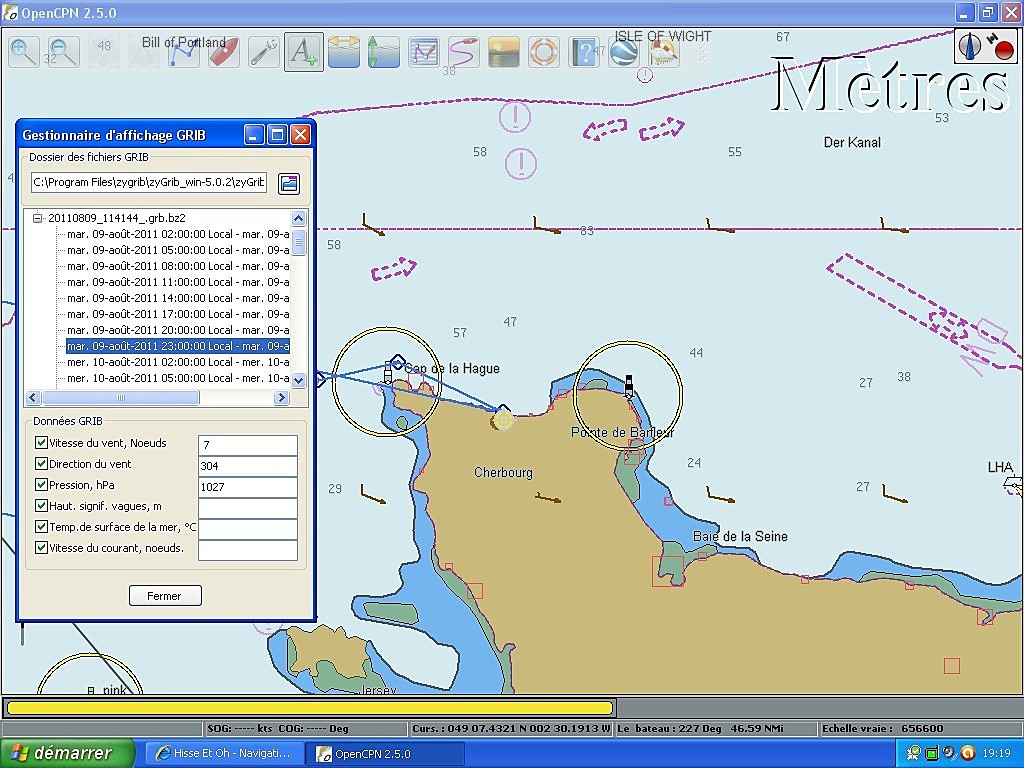This screenshot has height=768, width=1024.
Task: Click the toolbar plugin icon beside the globe
Action: tap(664, 52)
